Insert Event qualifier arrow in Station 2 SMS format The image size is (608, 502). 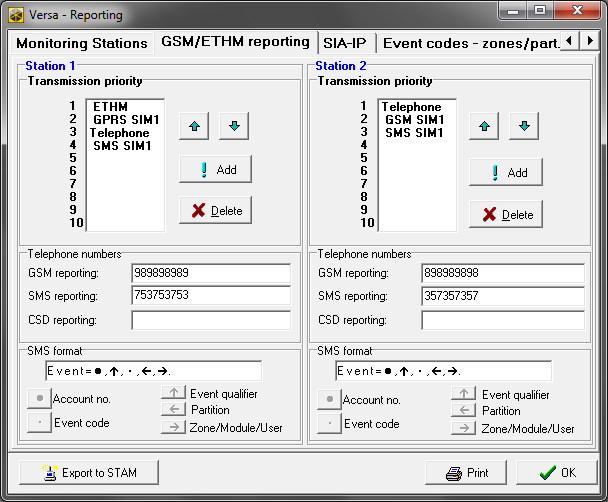coord(464,394)
